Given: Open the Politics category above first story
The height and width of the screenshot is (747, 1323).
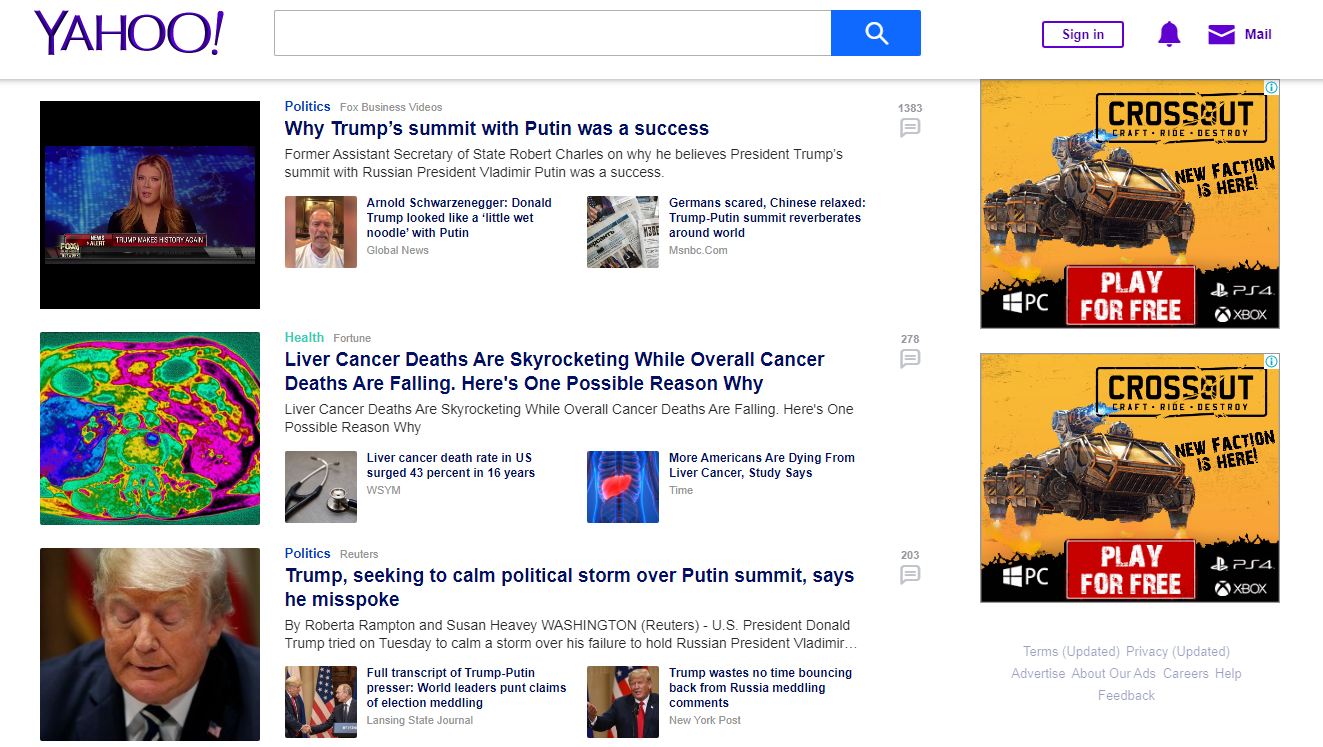Looking at the screenshot, I should [307, 107].
